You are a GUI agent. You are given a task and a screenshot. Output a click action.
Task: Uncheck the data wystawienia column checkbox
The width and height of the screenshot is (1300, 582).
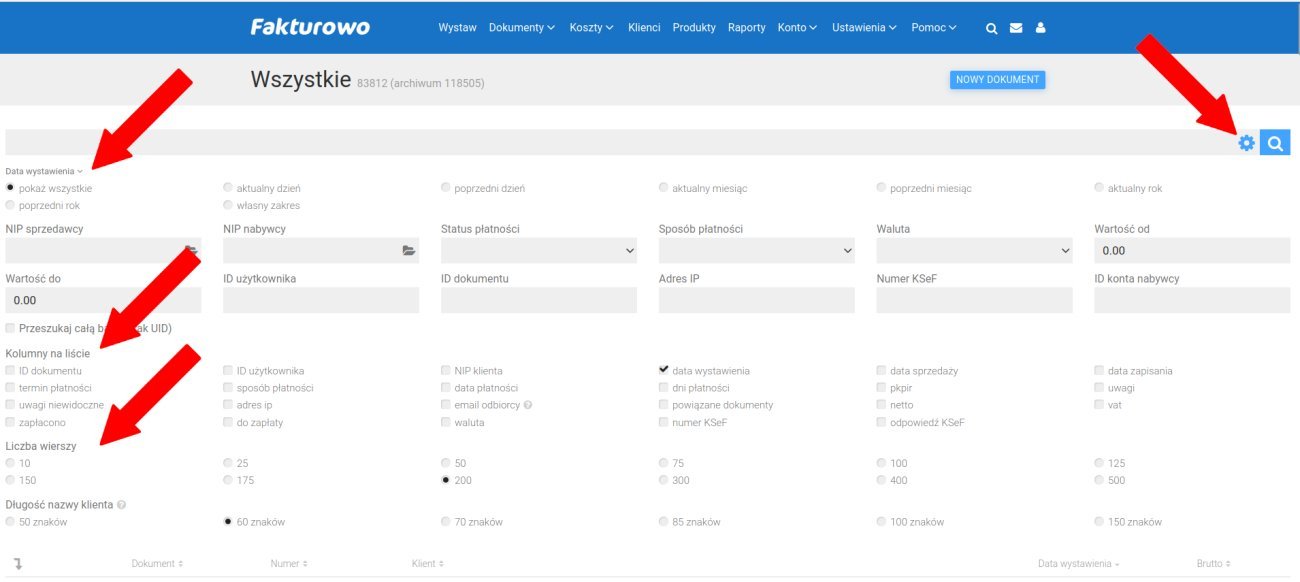click(664, 370)
